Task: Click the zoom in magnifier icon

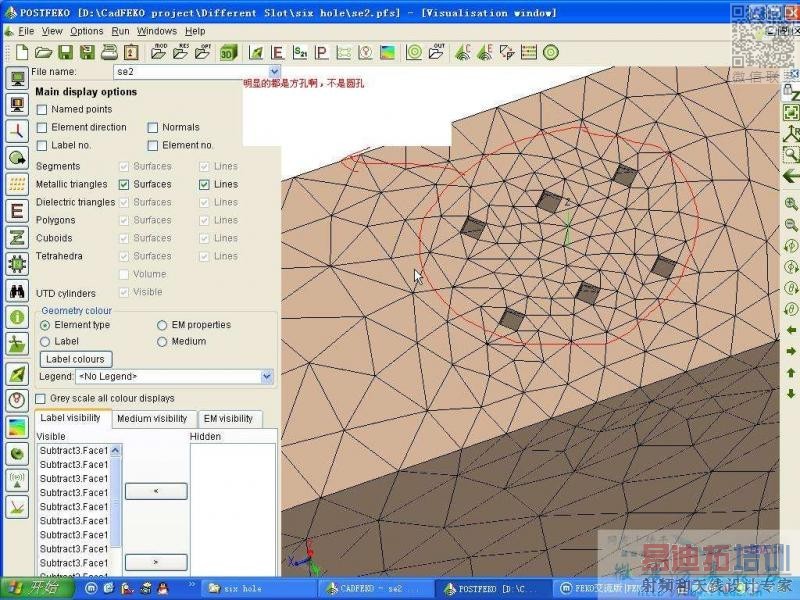Action: point(791,204)
